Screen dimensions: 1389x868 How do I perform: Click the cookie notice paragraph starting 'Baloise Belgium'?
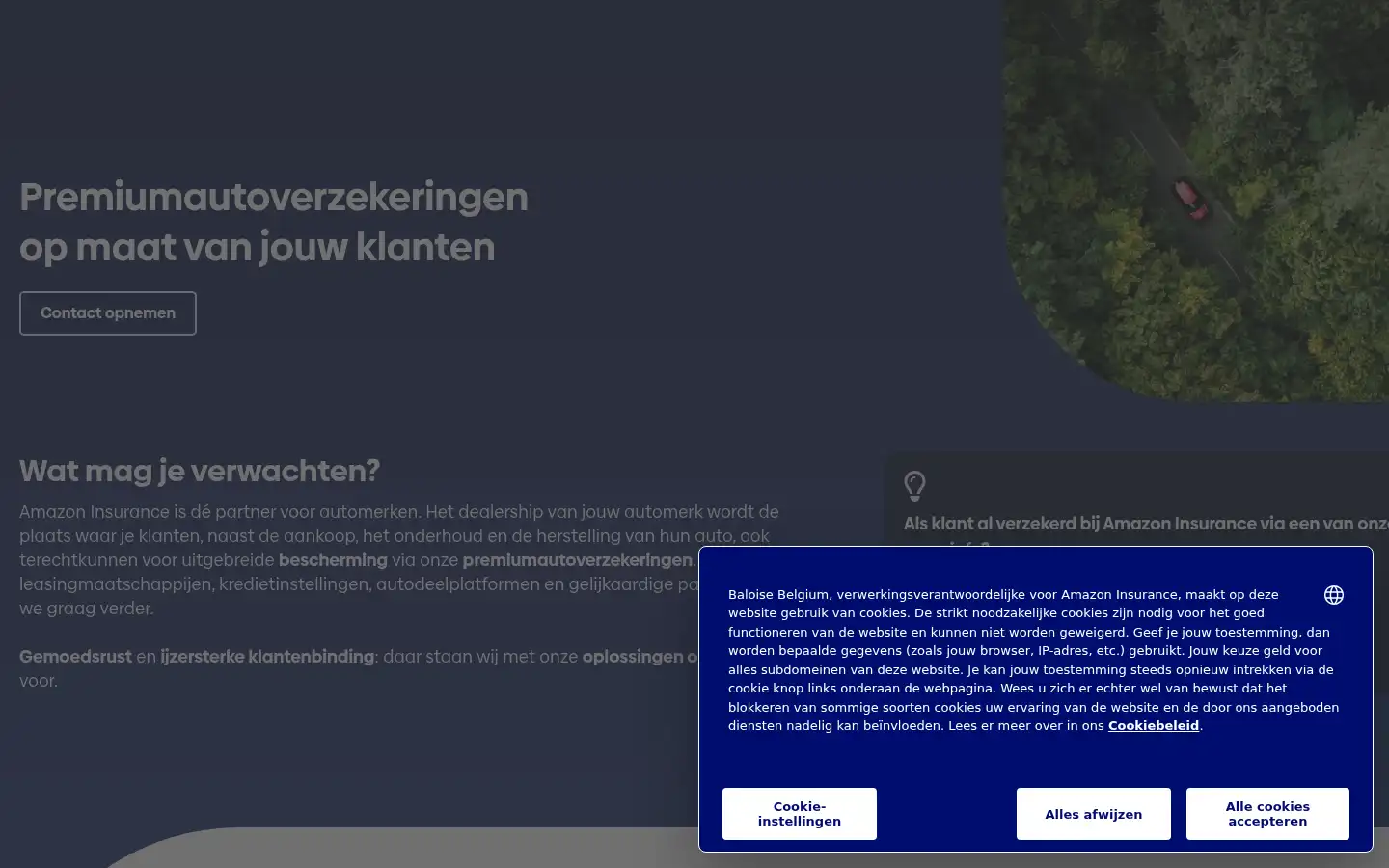click(x=1033, y=661)
